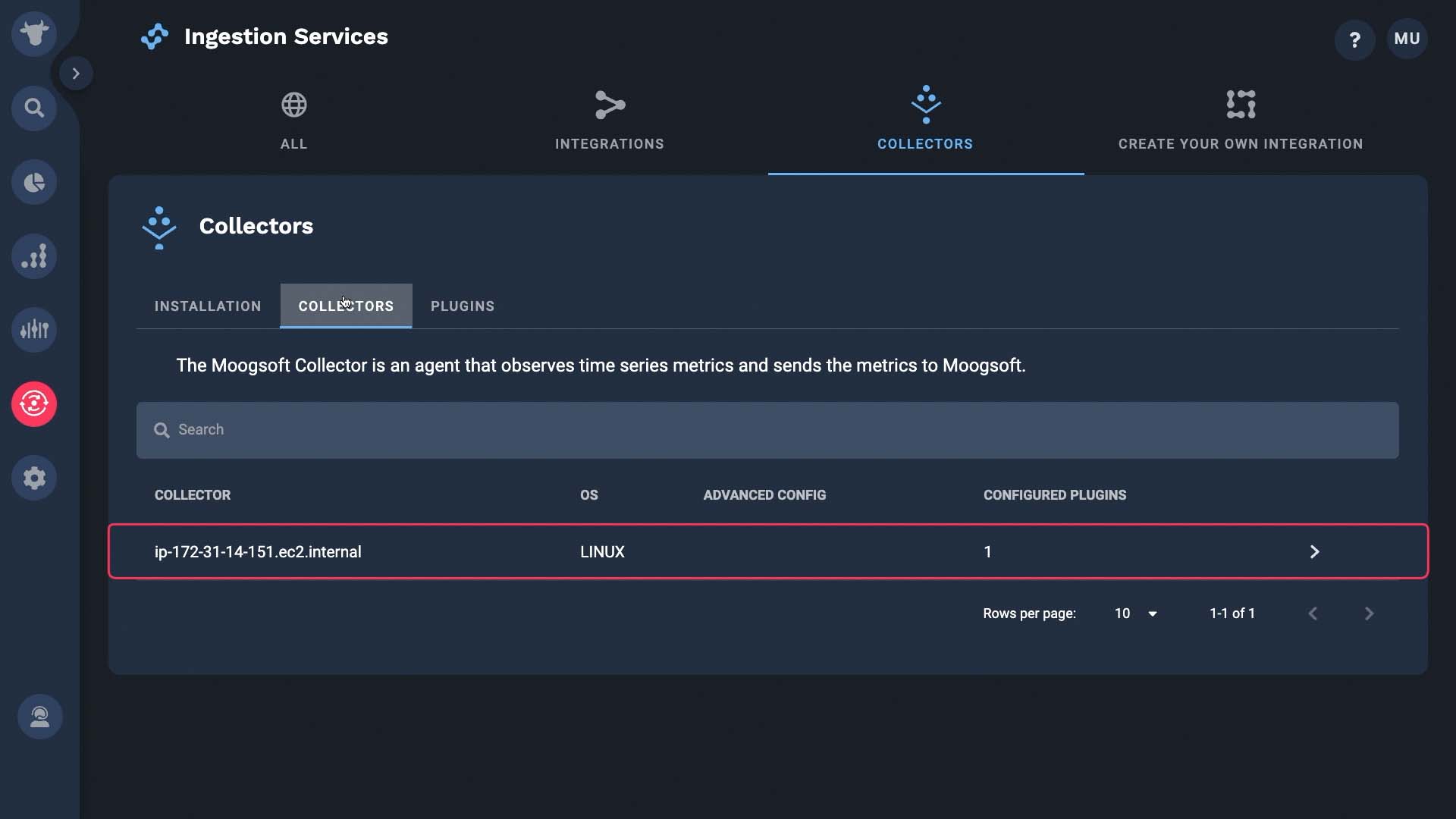Open the settings gear in sidebar
The height and width of the screenshot is (819, 1456).
point(34,478)
